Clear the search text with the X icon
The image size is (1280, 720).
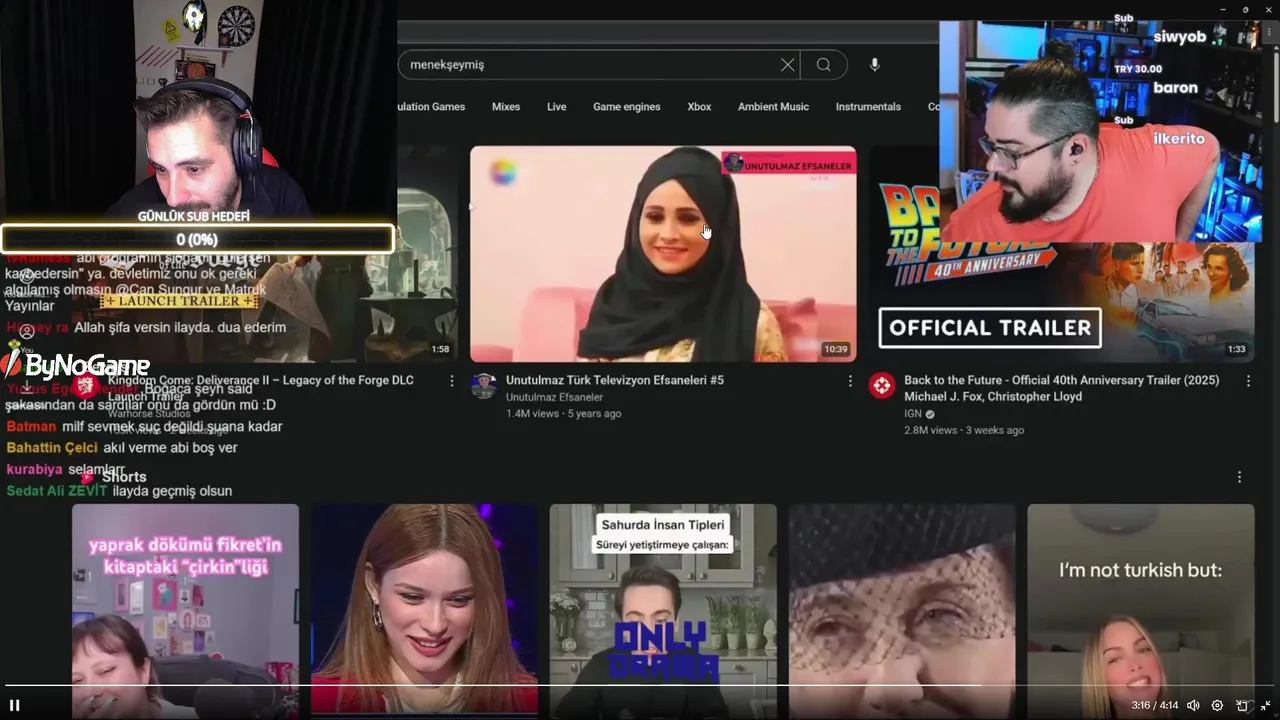click(788, 65)
